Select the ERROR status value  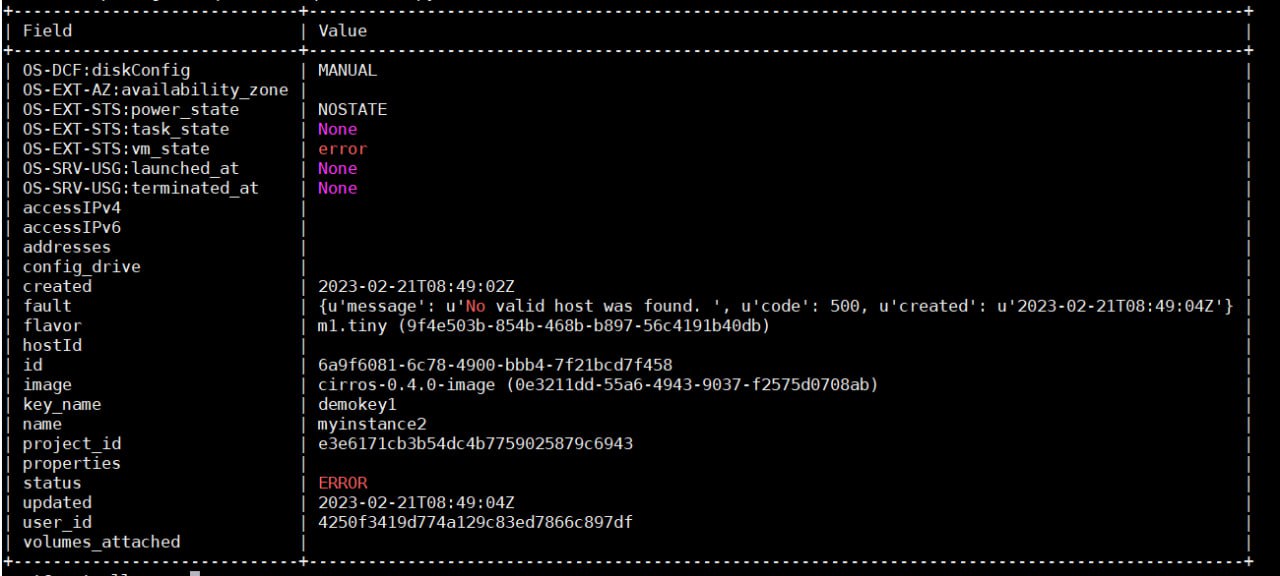coord(343,483)
